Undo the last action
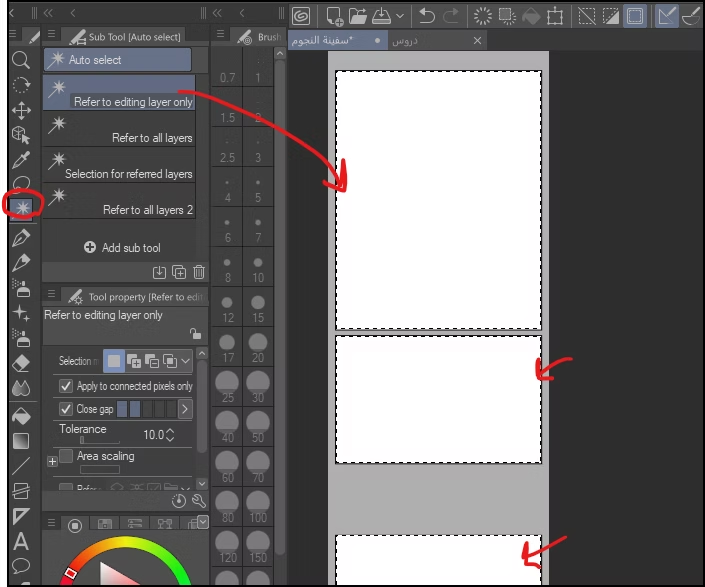This screenshot has height=587, width=705. [426, 17]
